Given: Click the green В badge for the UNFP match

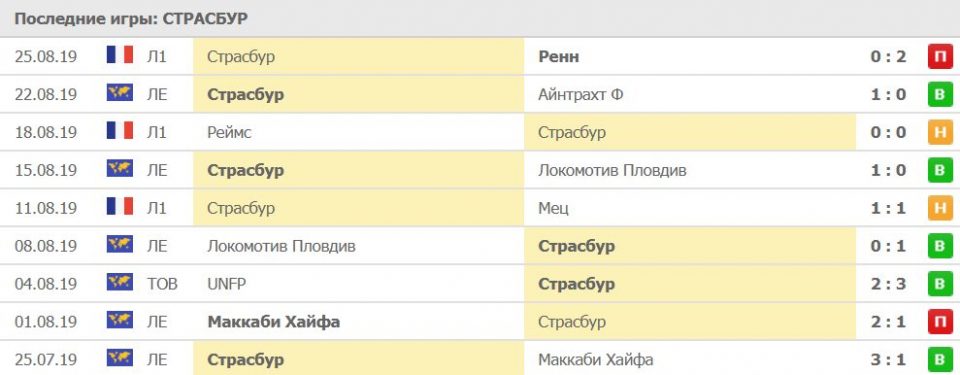Looking at the screenshot, I should coord(940,284).
